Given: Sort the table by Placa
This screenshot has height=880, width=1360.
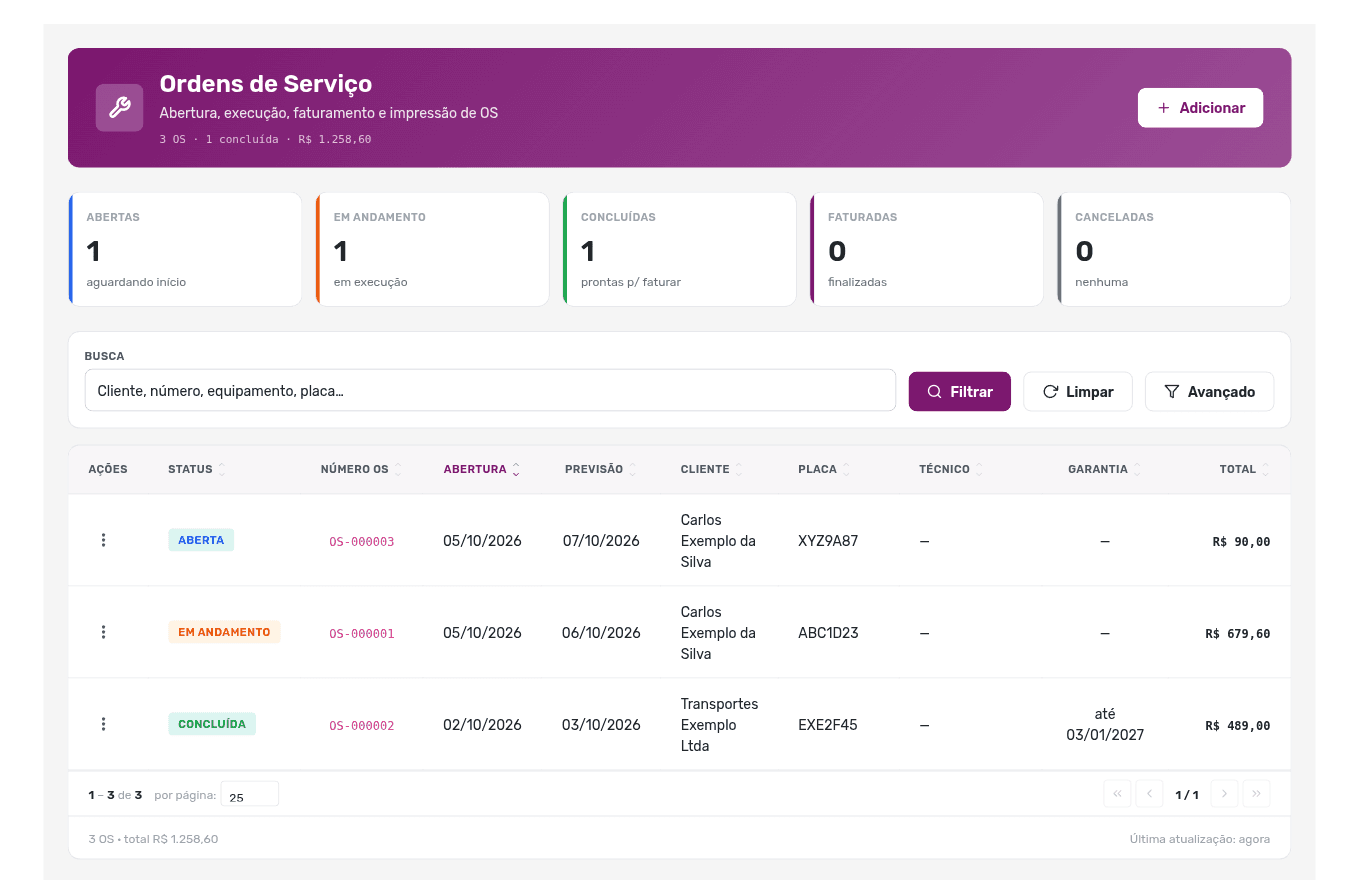Looking at the screenshot, I should pyautogui.click(x=824, y=469).
